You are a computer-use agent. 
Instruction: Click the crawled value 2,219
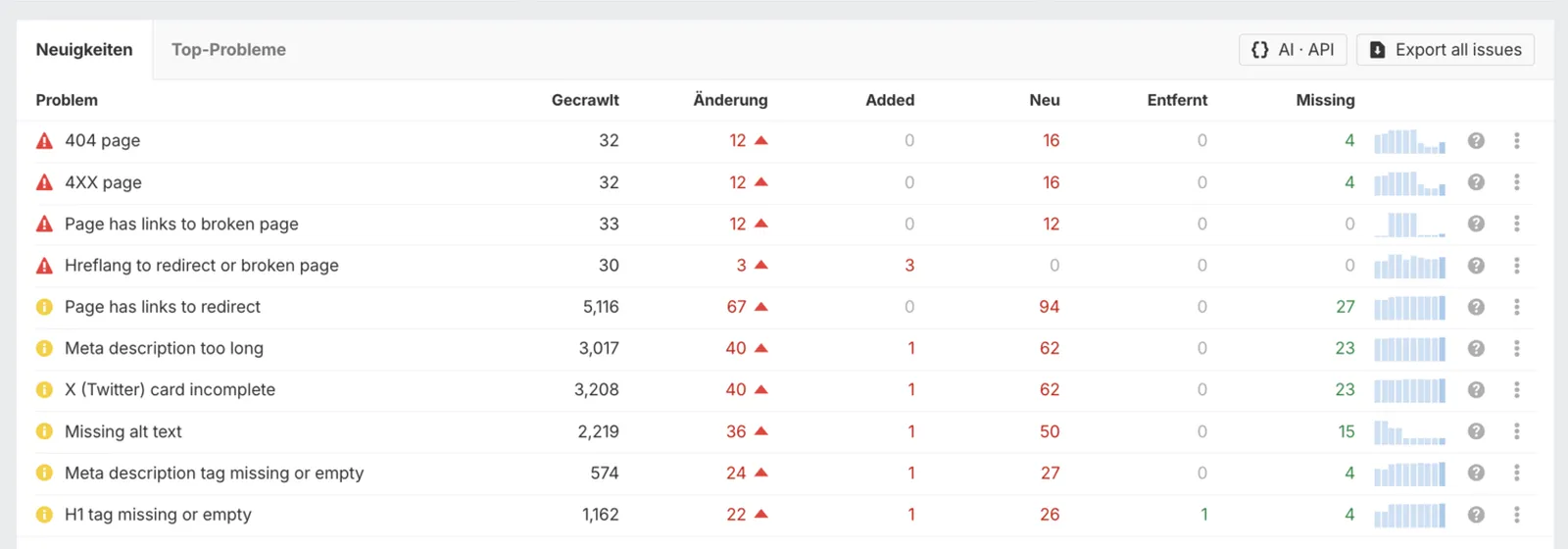[x=598, y=431]
